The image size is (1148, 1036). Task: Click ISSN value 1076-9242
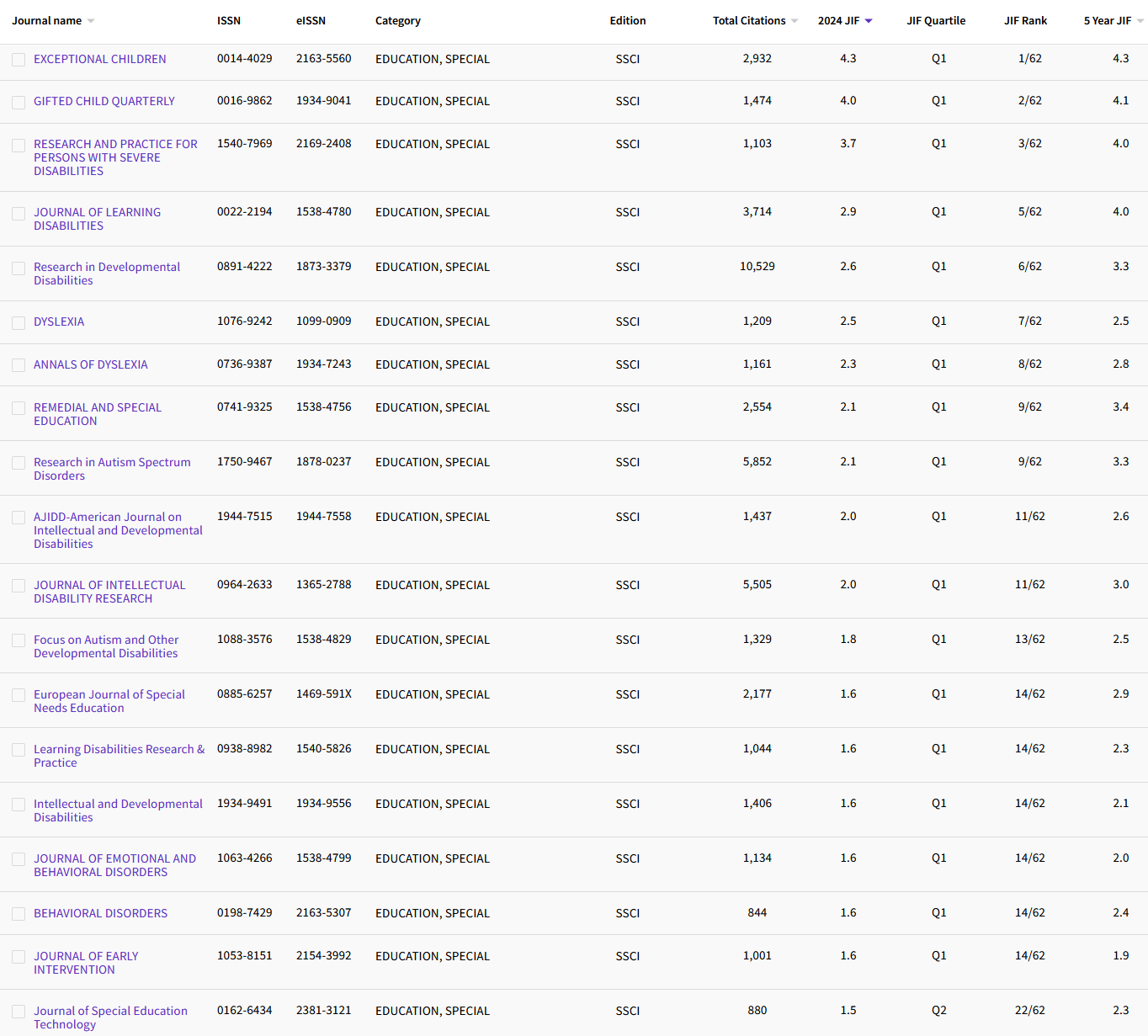pyautogui.click(x=245, y=321)
